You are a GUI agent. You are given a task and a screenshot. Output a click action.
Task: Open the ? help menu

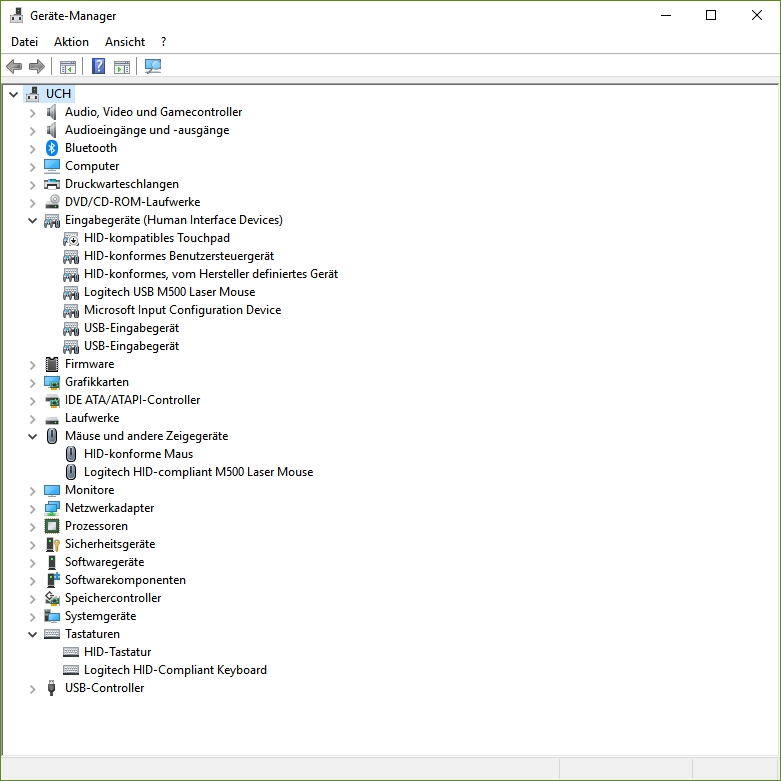(163, 42)
